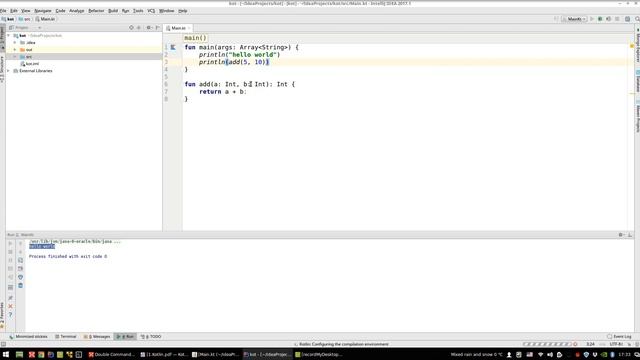Toggle soft-wrap in Run console
640x360 pixels.
[20, 260]
